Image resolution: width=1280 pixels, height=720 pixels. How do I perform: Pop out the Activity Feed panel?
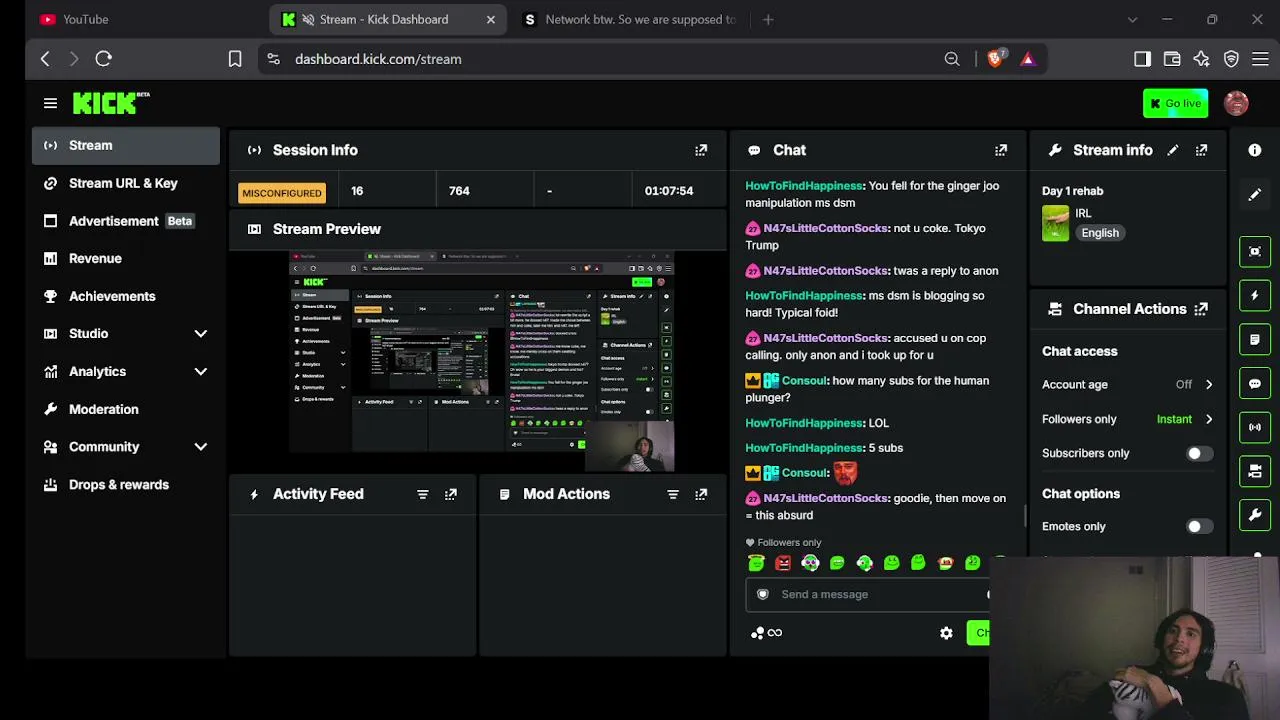pos(451,494)
